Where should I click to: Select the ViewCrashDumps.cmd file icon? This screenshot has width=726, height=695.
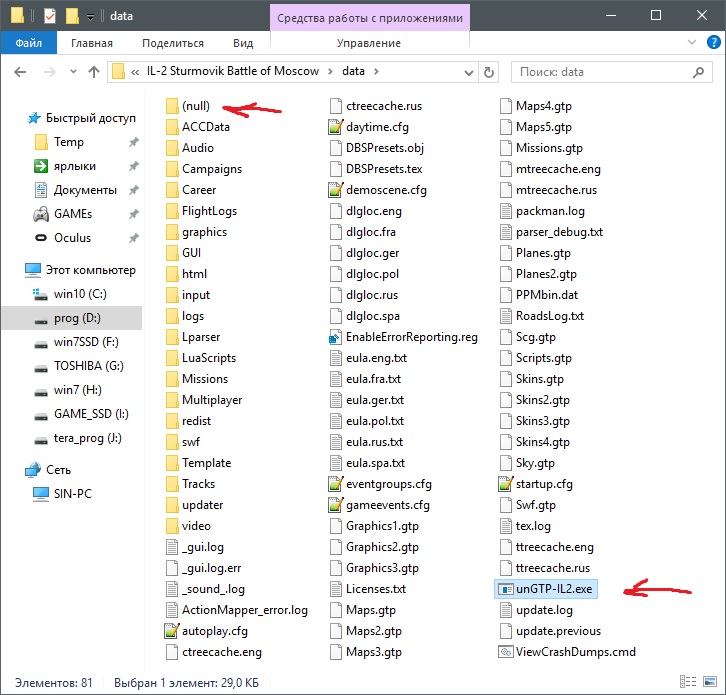coord(505,652)
